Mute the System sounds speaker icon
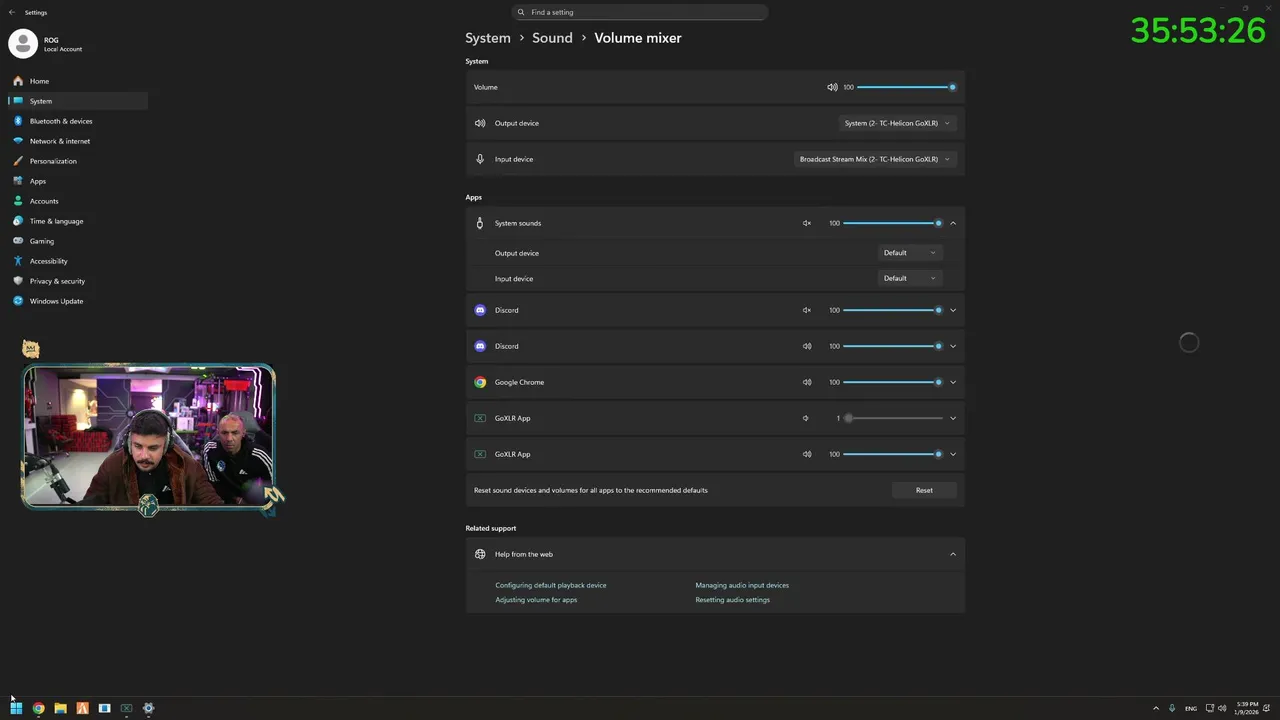This screenshot has width=1280, height=720. (x=806, y=223)
